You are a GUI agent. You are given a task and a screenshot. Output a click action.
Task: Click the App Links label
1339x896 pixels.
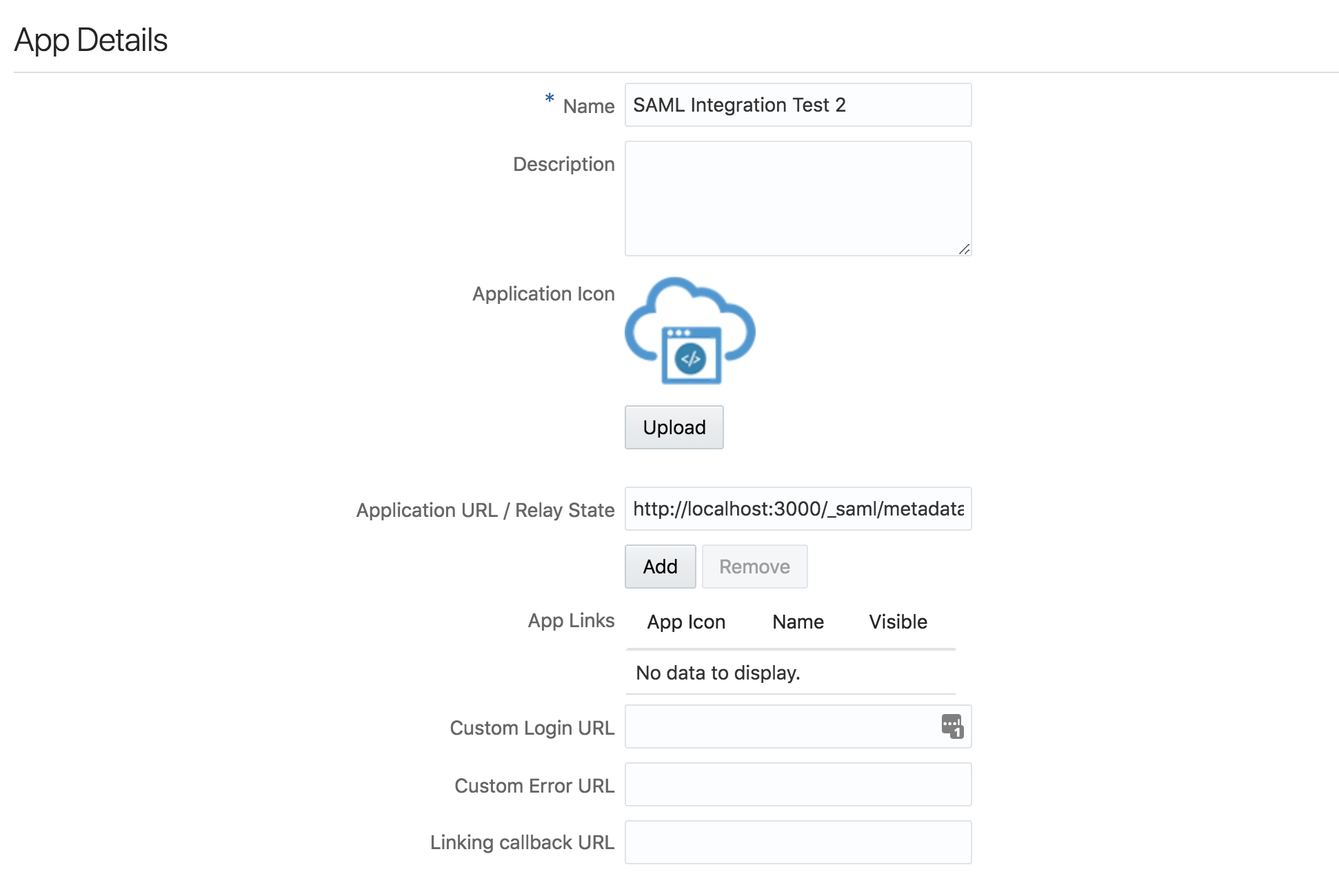571,620
